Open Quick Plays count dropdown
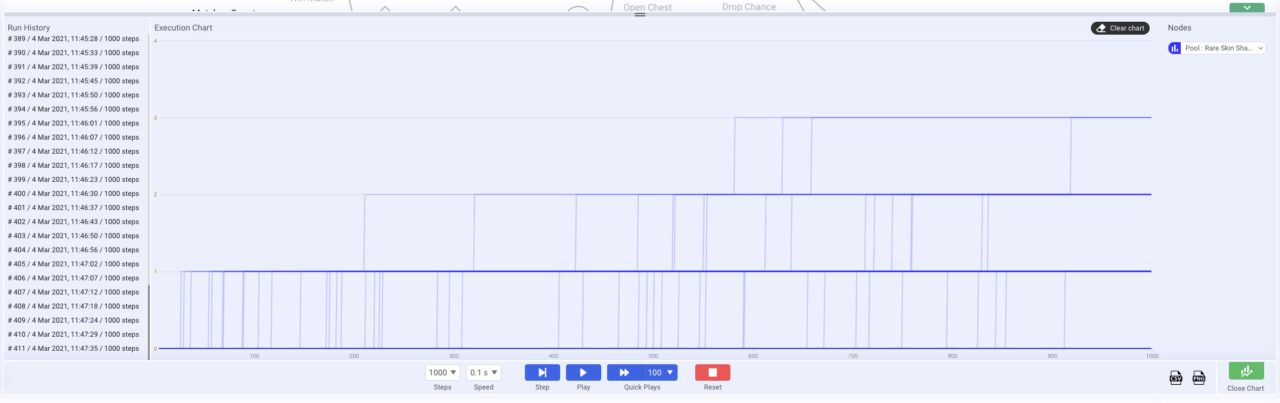Viewport: 1280px width, 403px height. pos(660,372)
